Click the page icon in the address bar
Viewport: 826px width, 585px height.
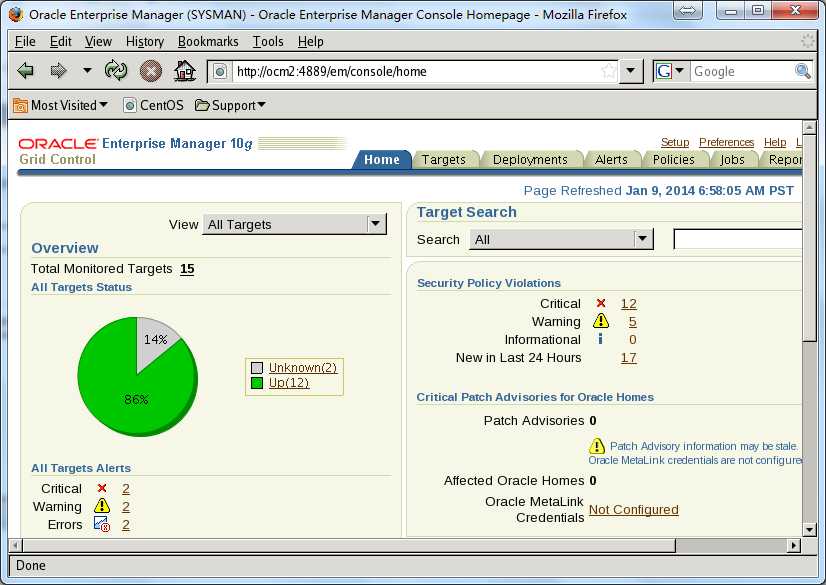[220, 71]
